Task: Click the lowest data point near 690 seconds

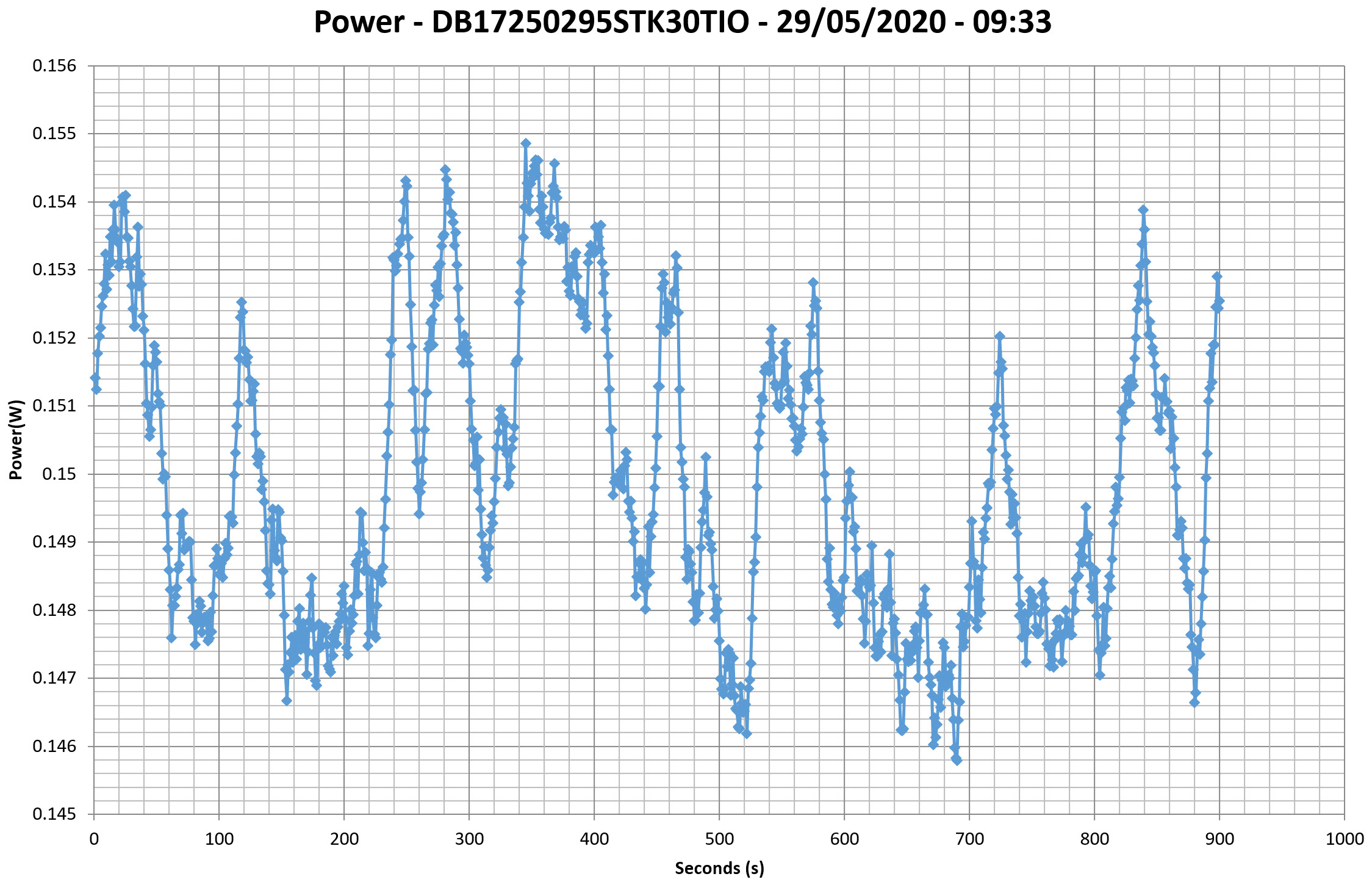Action: click(957, 760)
